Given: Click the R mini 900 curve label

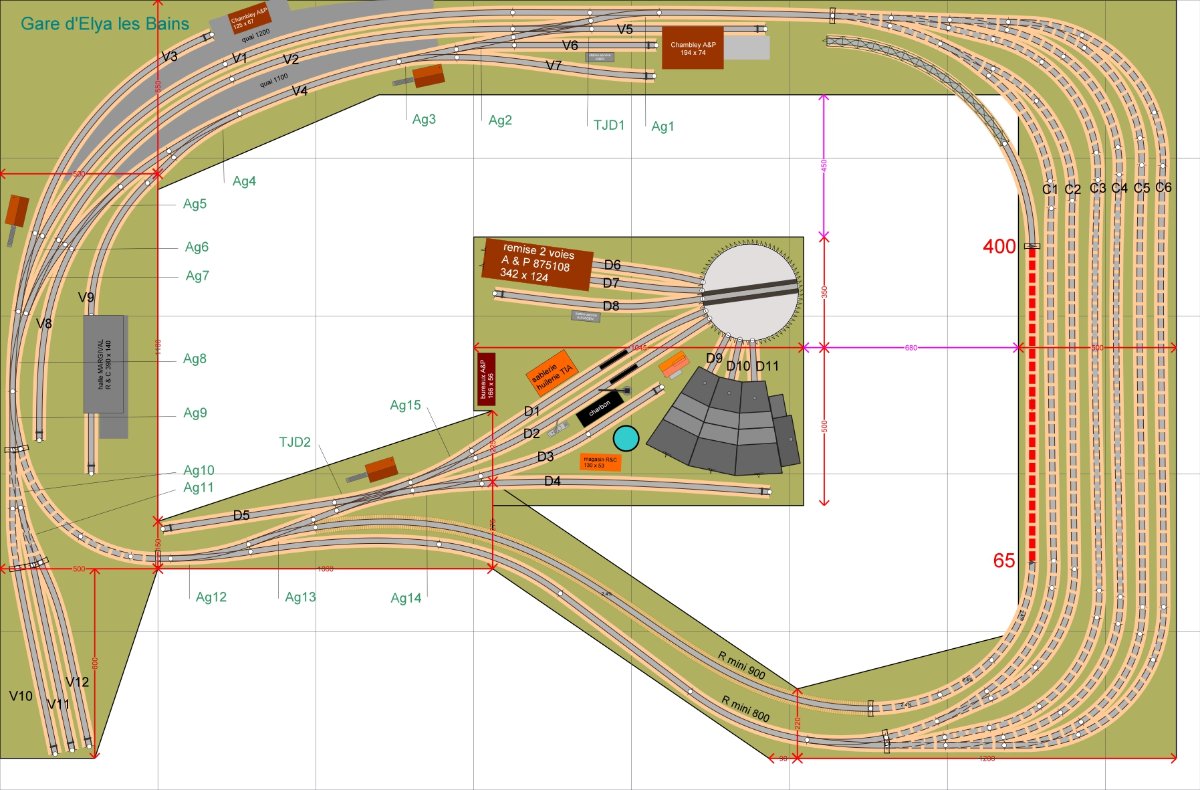Looking at the screenshot, I should 742,666.
